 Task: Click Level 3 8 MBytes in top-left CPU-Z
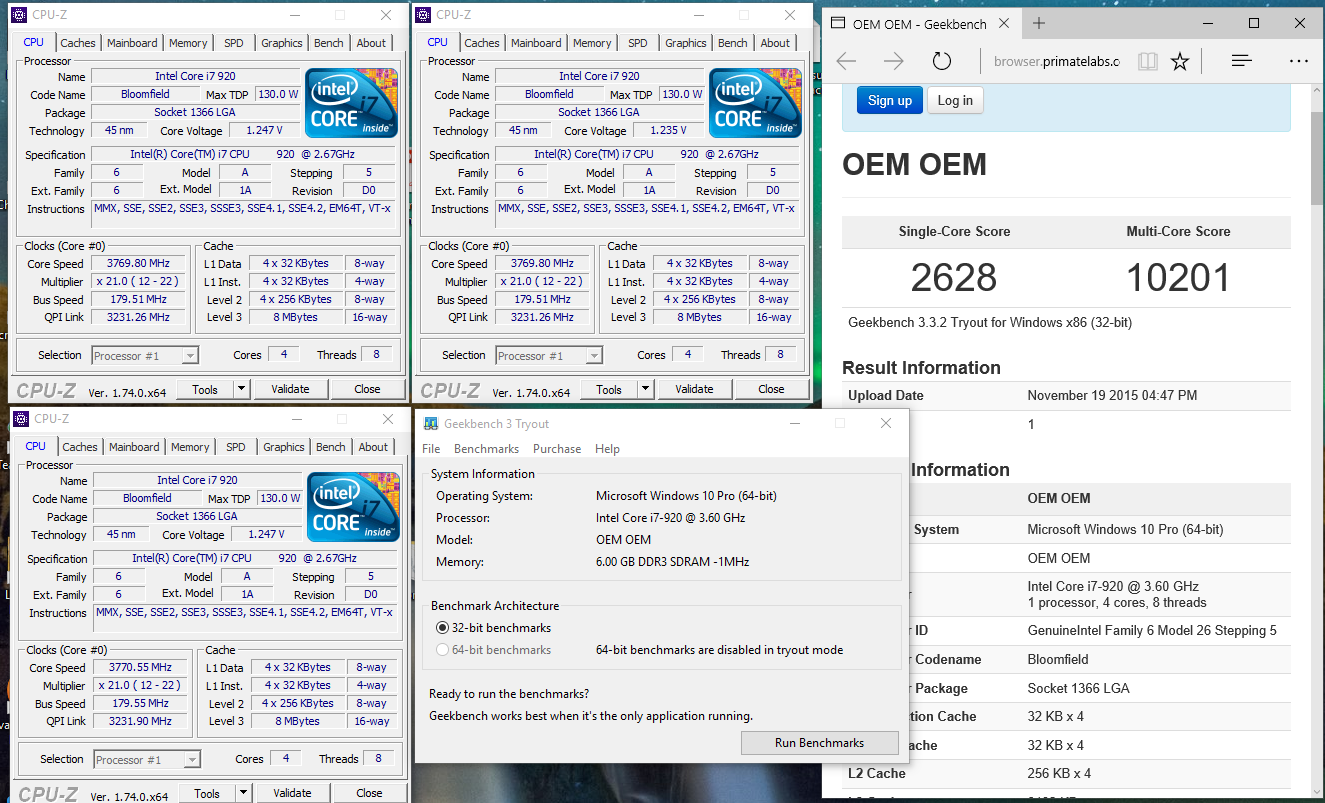(296, 318)
